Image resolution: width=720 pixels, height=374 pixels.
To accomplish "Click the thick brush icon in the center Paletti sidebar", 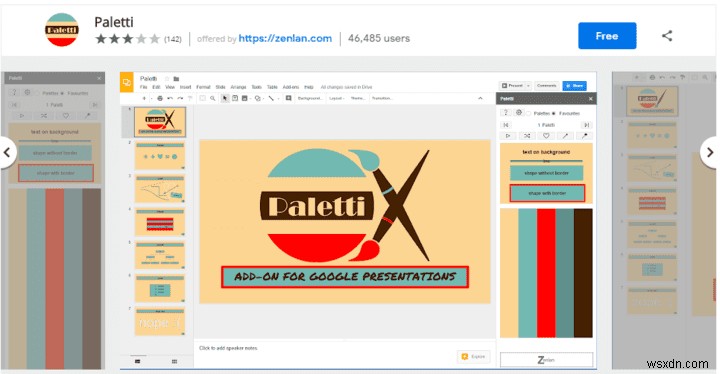I will (584, 136).
